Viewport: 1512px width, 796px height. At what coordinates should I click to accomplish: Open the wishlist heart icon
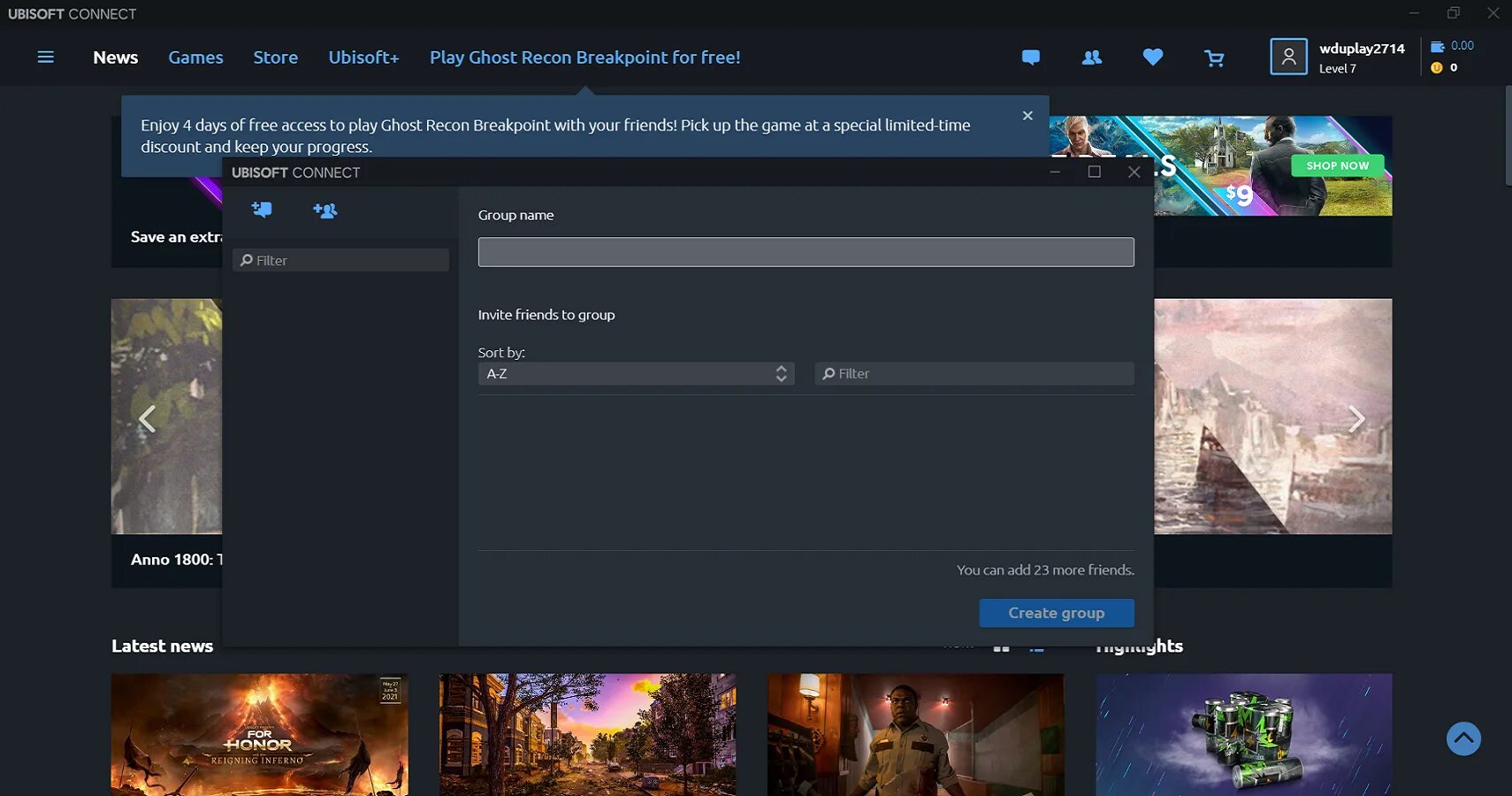point(1153,57)
